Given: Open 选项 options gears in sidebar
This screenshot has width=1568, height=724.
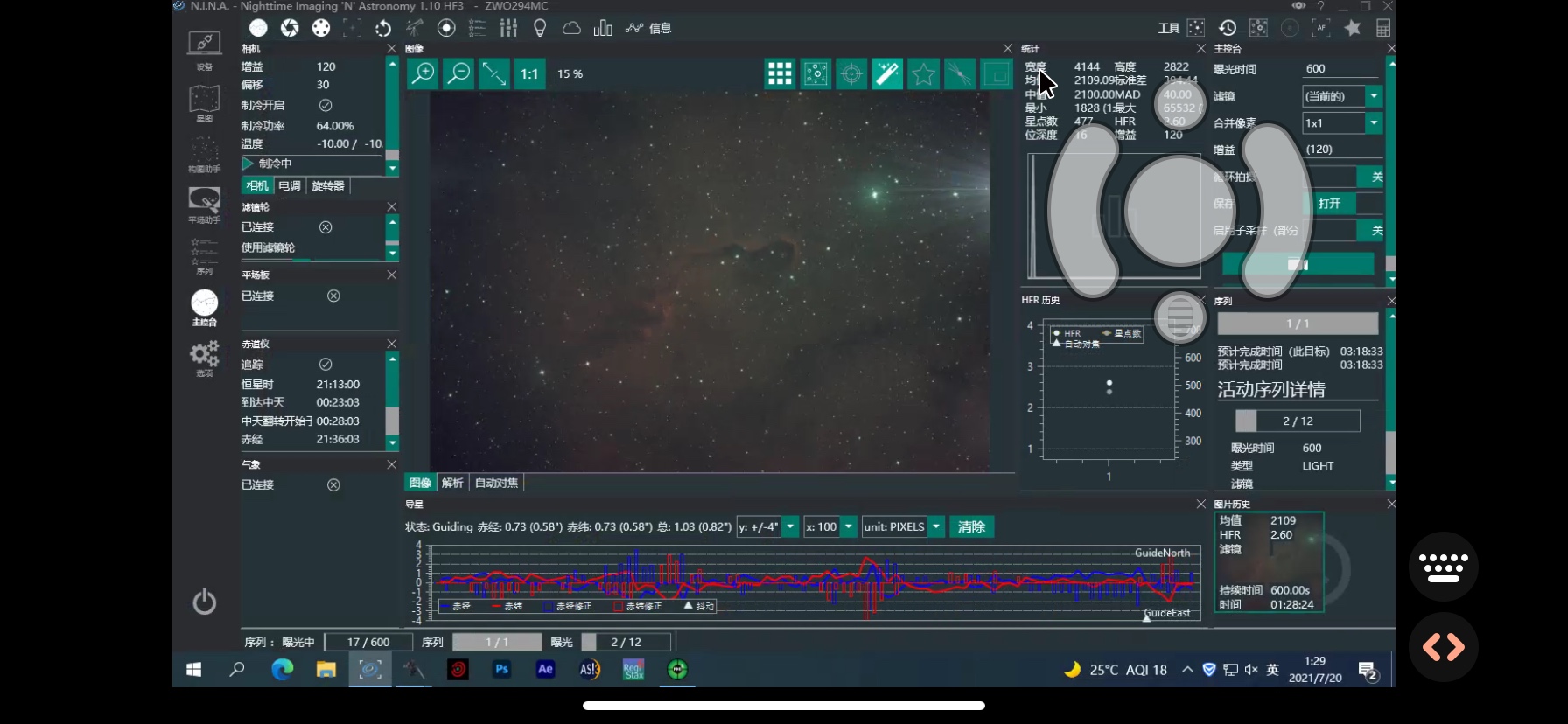Looking at the screenshot, I should [x=204, y=359].
